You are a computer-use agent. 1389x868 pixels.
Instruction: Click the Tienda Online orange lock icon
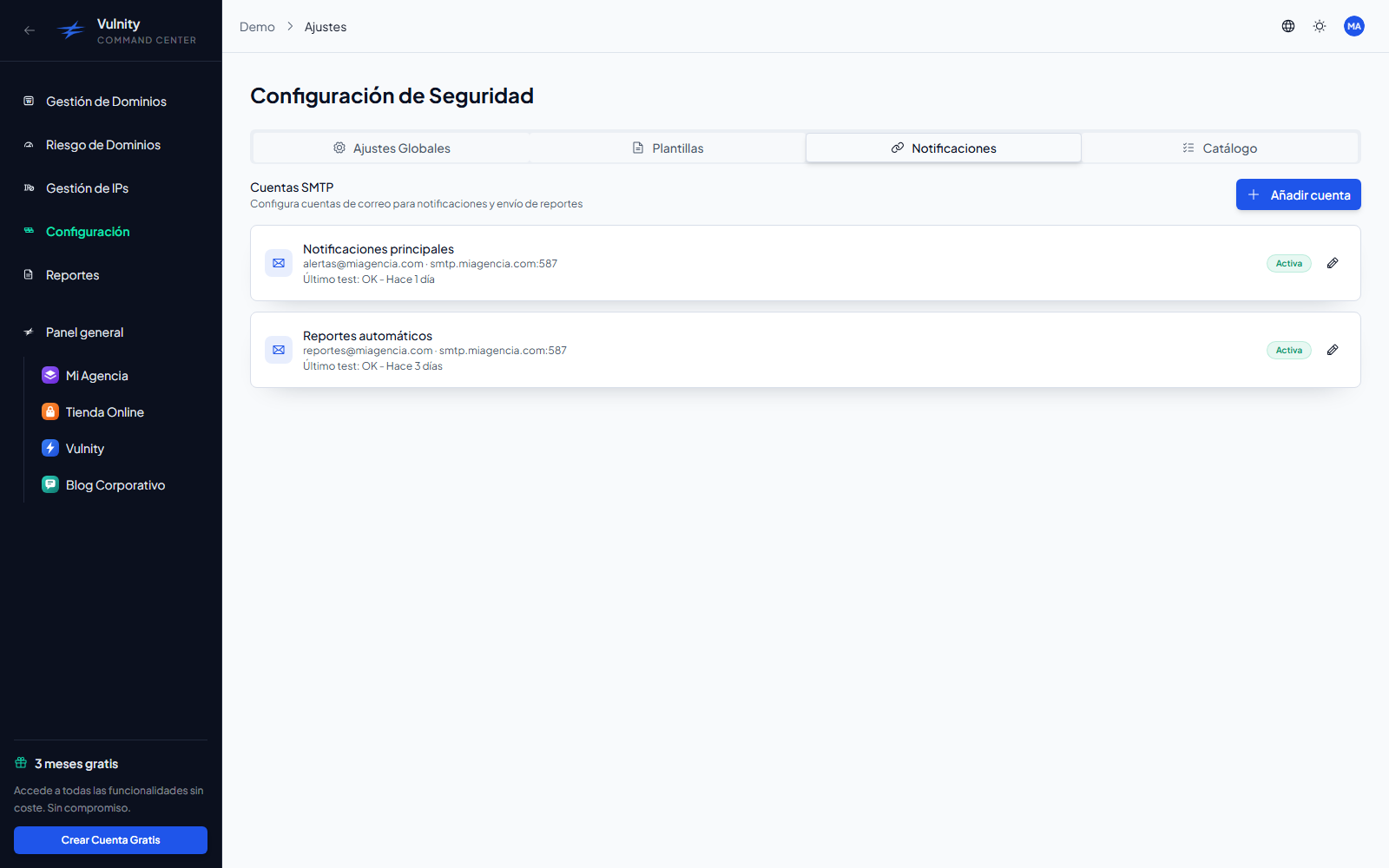(x=50, y=411)
